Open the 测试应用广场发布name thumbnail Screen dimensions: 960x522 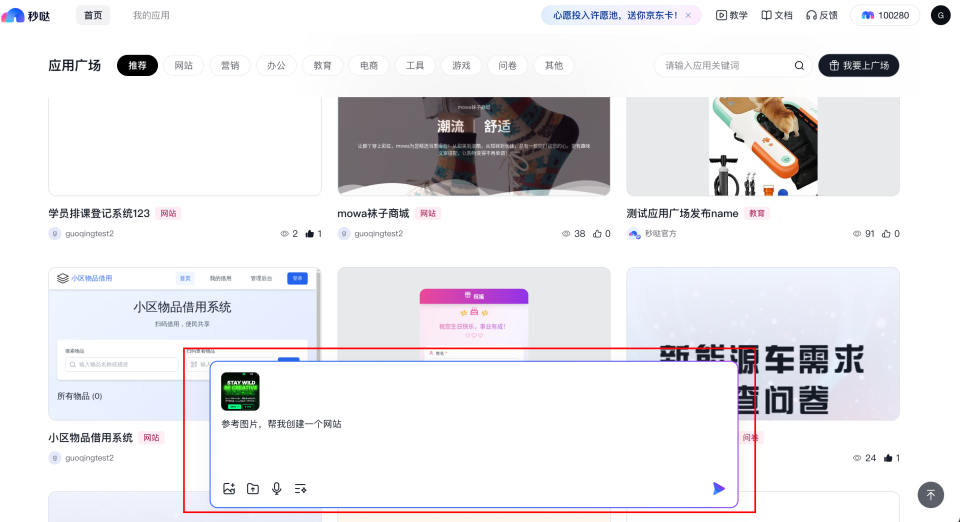pyautogui.click(x=763, y=146)
